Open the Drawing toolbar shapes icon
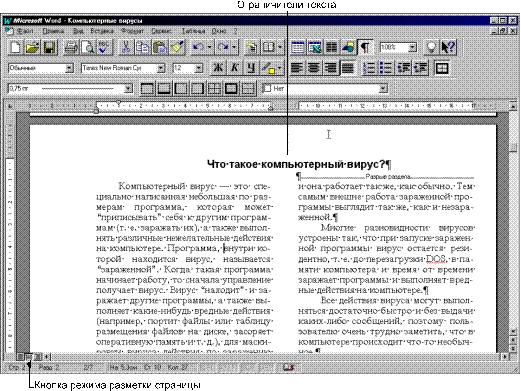Screen dimensions: 521x391 pos(348,47)
